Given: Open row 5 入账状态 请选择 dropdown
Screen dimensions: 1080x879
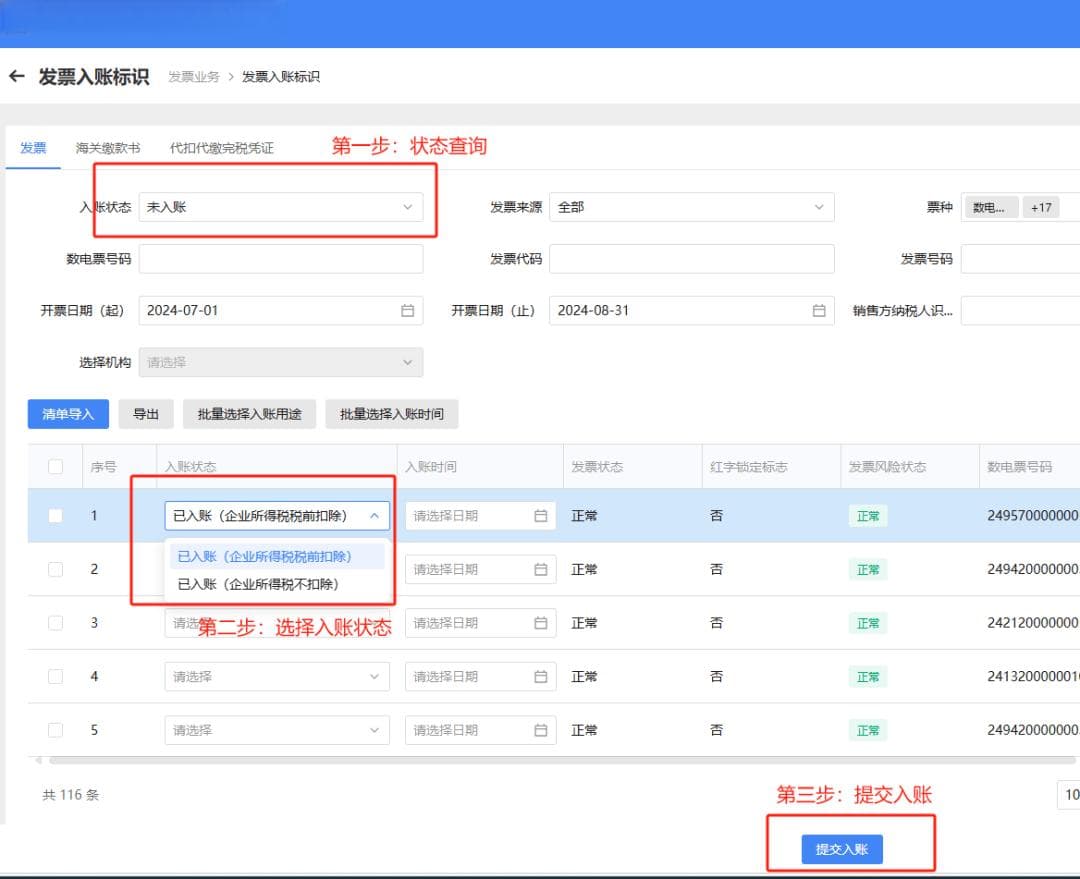Looking at the screenshot, I should pyautogui.click(x=277, y=730).
